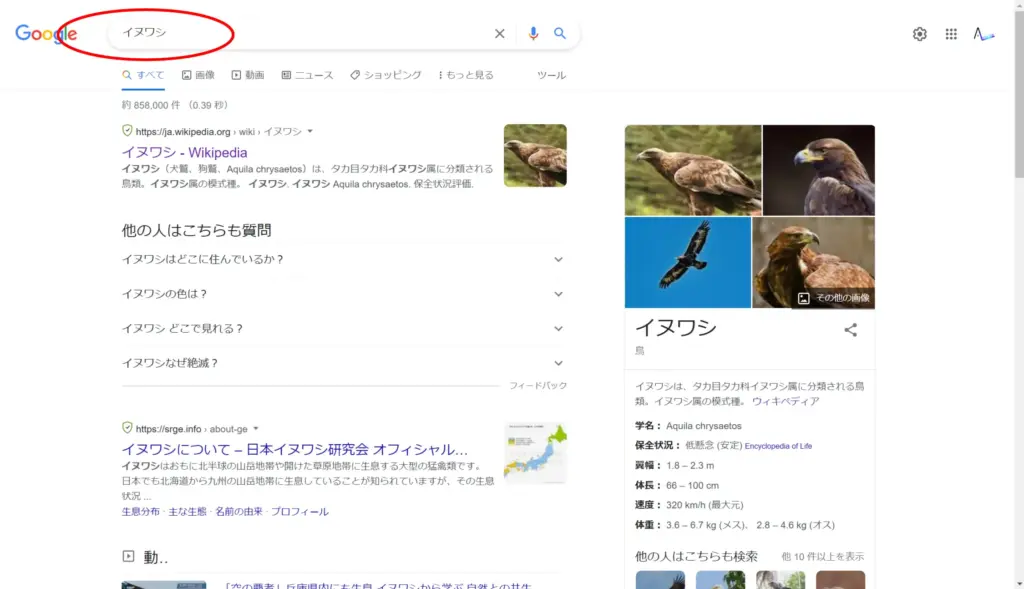Click その他の画像 on the eagle photo
The height and width of the screenshot is (589, 1024).
click(834, 298)
